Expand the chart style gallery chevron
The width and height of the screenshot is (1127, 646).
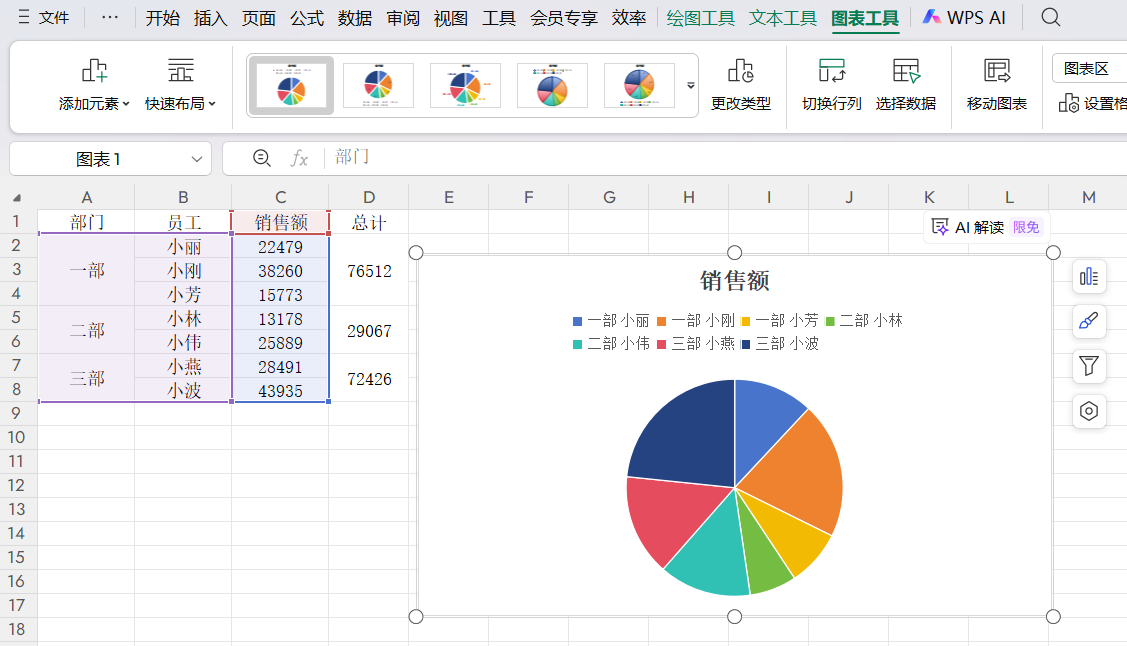tap(689, 87)
